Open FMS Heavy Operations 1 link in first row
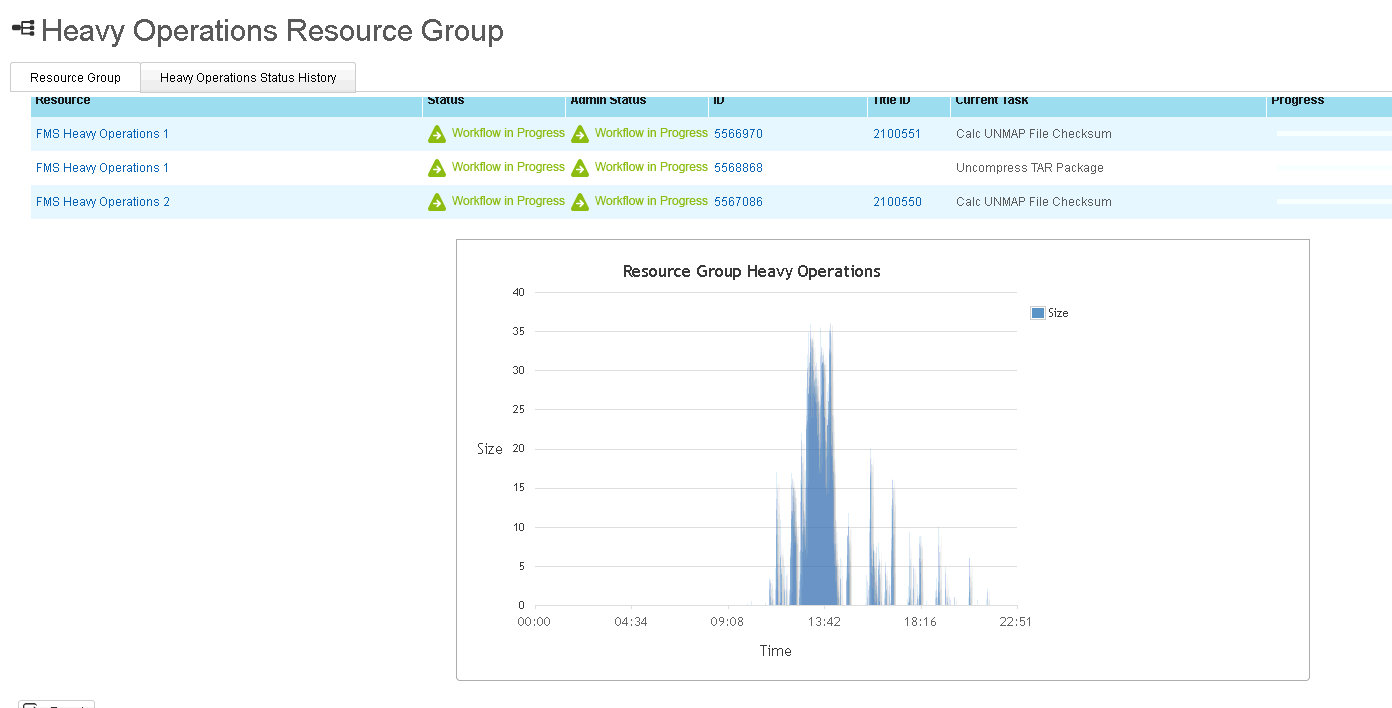The image size is (1392, 708). pyautogui.click(x=102, y=134)
